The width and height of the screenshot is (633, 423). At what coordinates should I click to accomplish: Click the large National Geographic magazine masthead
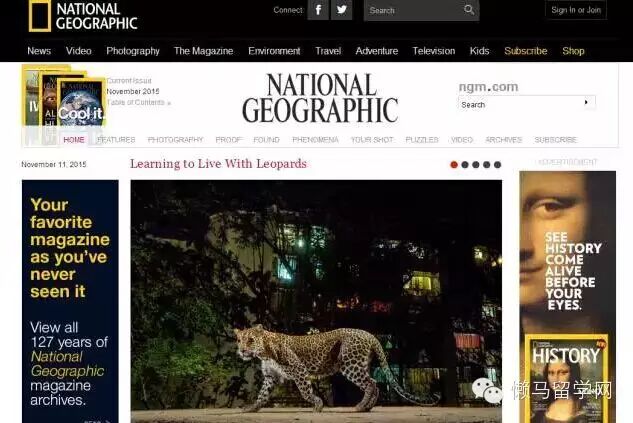click(320, 98)
